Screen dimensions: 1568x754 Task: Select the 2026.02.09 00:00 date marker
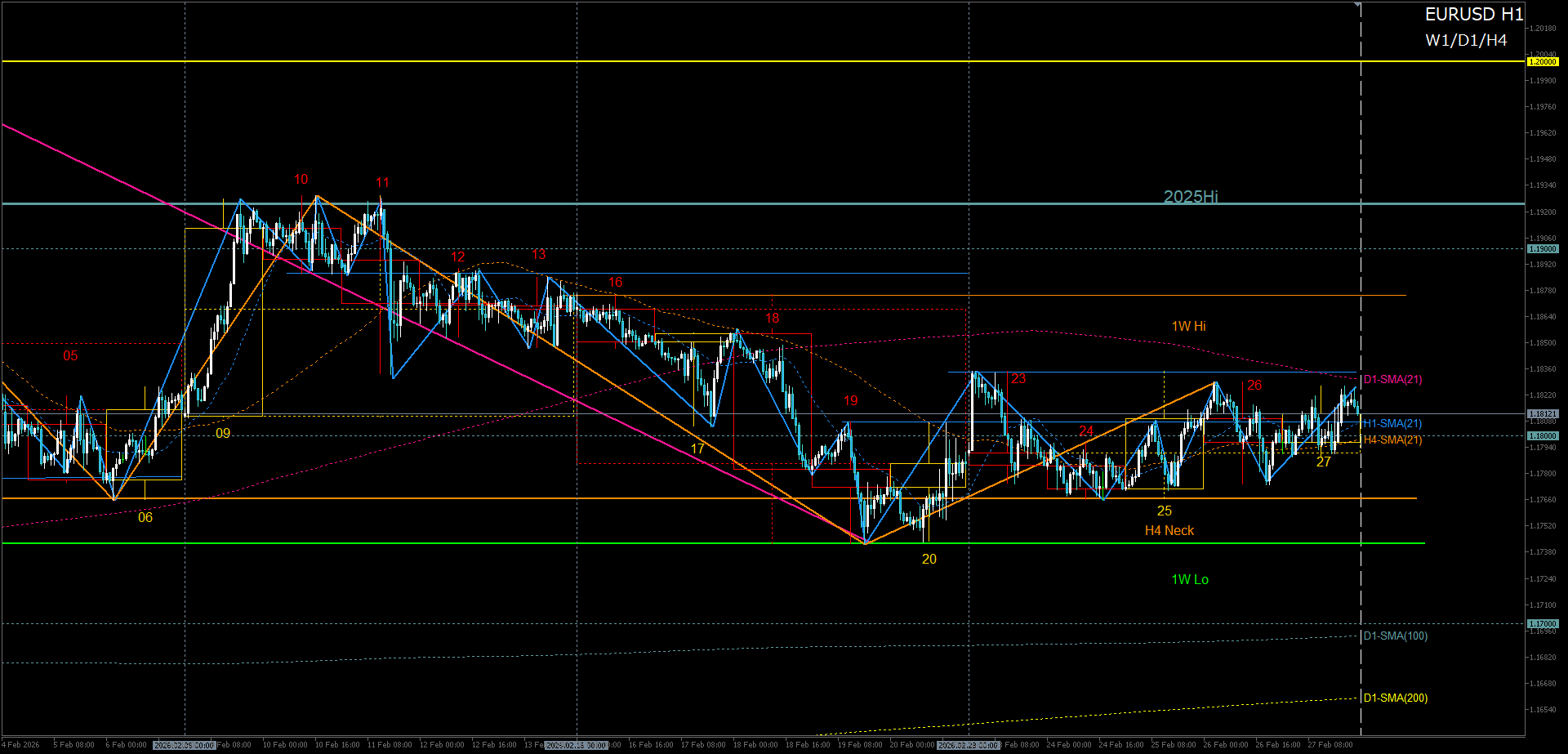pyautogui.click(x=185, y=745)
